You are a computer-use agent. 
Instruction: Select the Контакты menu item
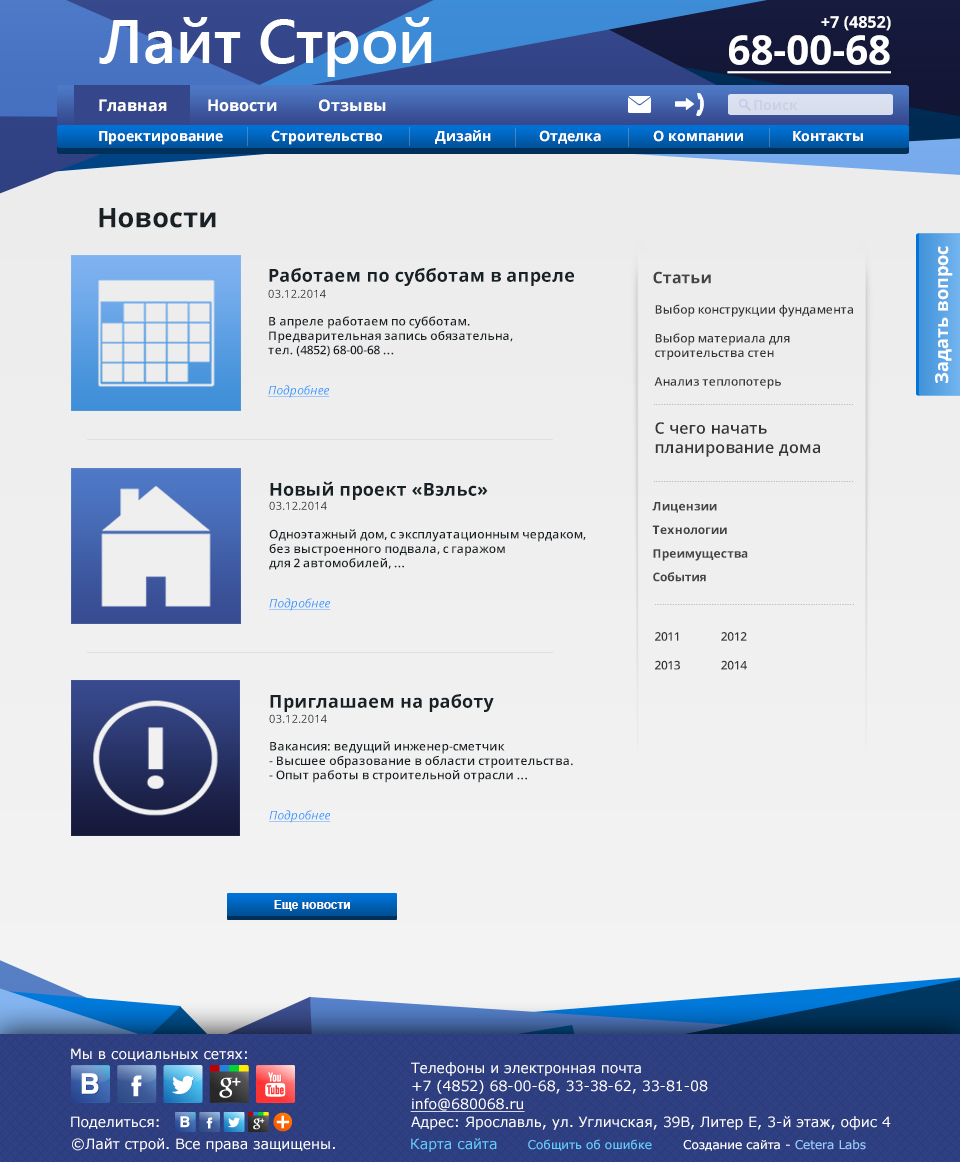click(827, 137)
